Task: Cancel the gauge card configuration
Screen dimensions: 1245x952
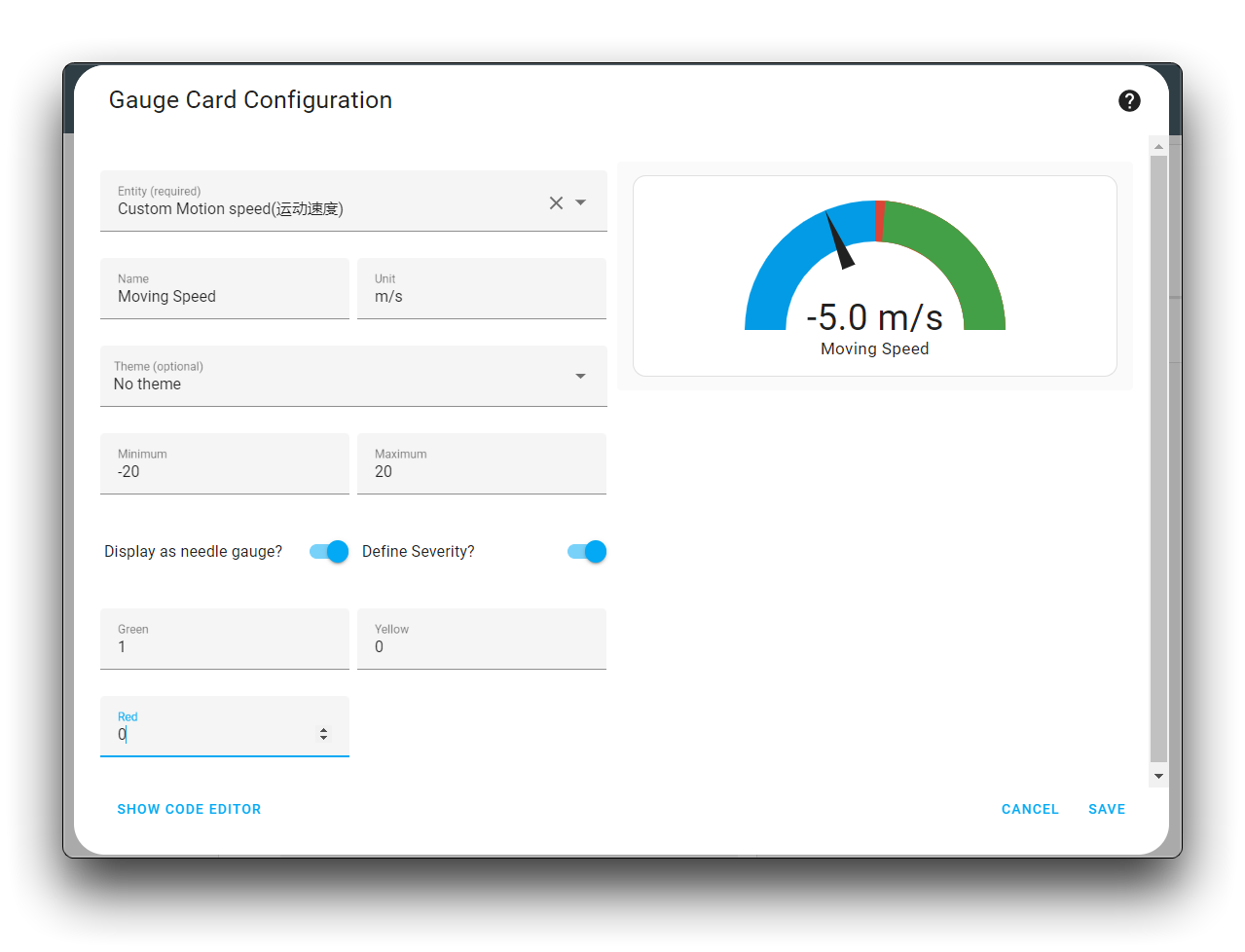Action: [1030, 809]
